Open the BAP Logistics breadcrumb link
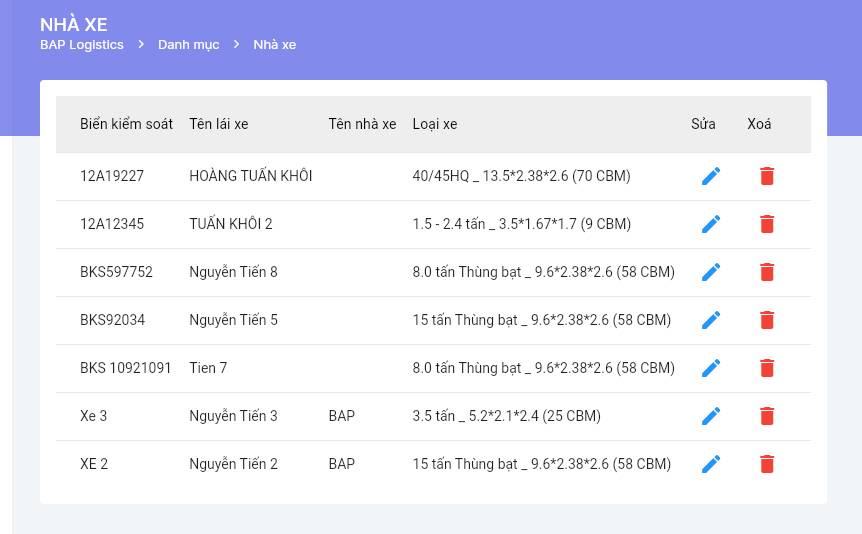Viewport: 862px width, 534px height. (82, 45)
